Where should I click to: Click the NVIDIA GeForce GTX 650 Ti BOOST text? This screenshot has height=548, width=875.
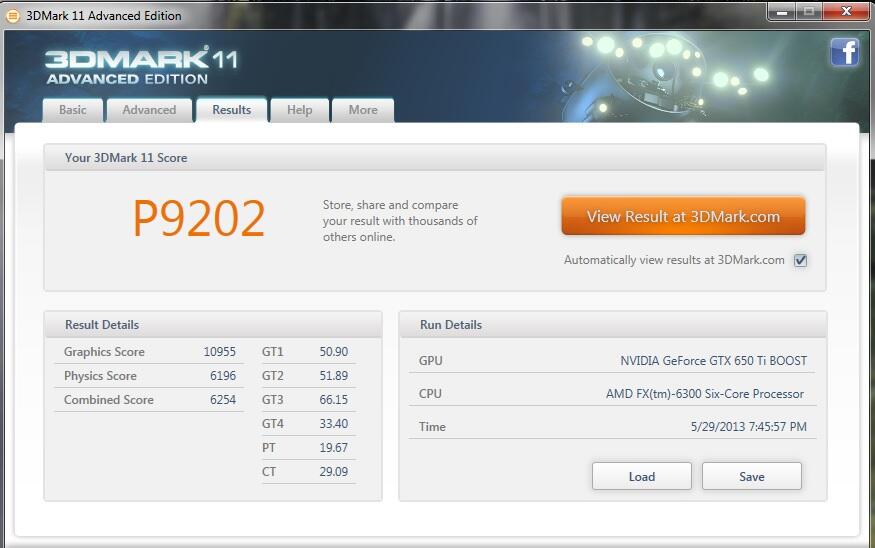point(714,361)
